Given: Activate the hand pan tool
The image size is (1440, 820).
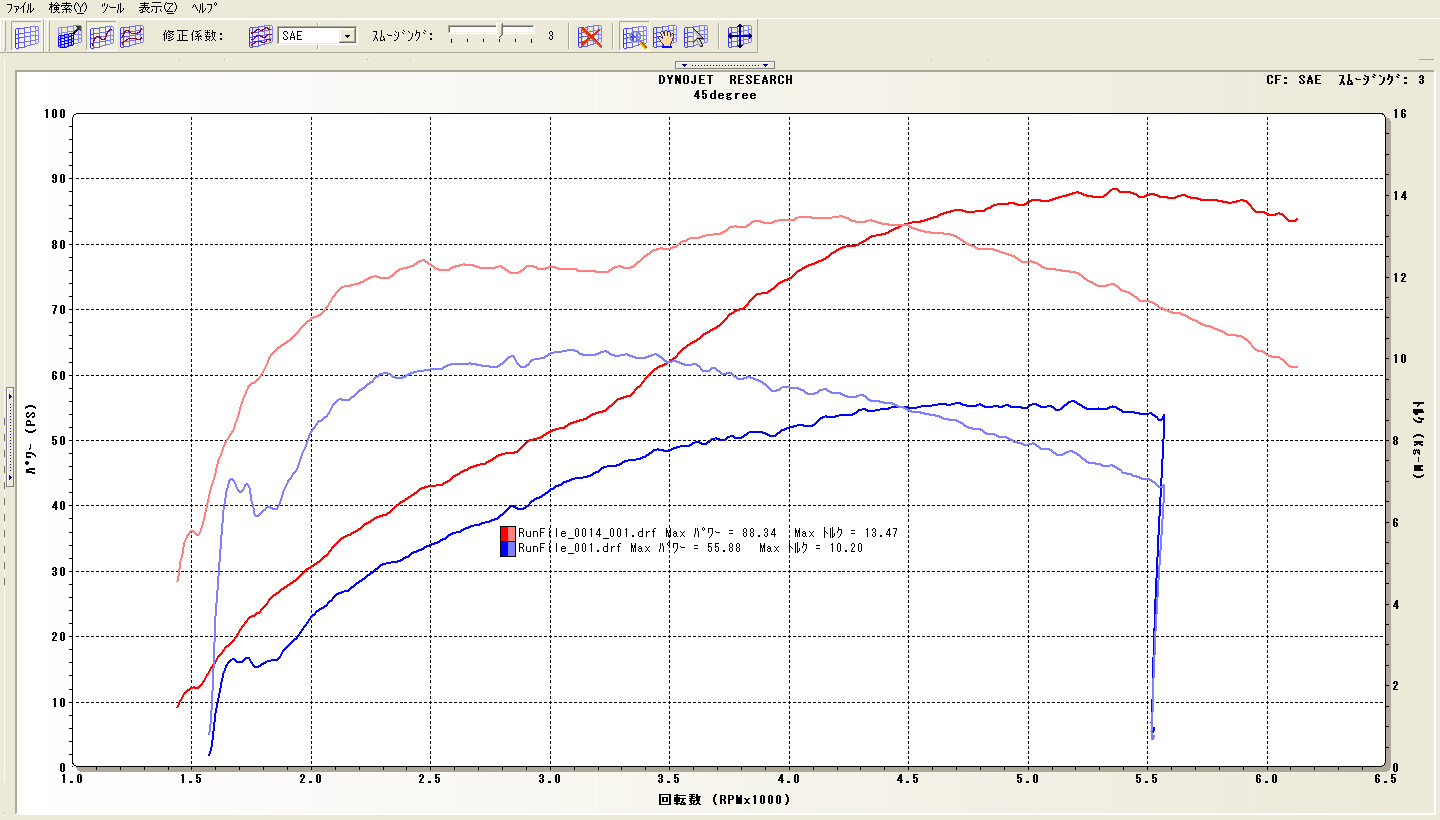Looking at the screenshot, I should point(665,37).
